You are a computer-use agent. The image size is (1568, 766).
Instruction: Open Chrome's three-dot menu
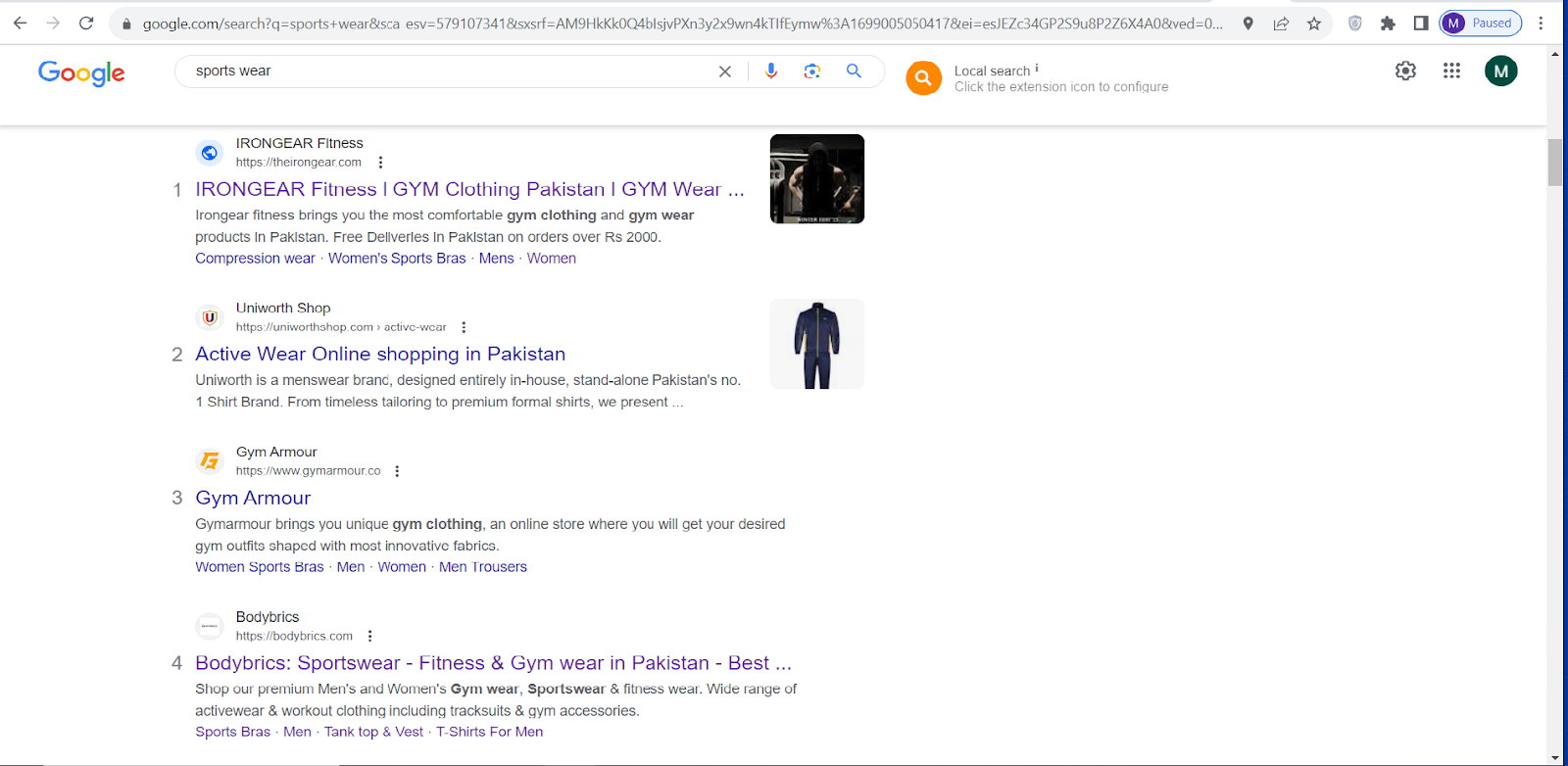pos(1542,24)
